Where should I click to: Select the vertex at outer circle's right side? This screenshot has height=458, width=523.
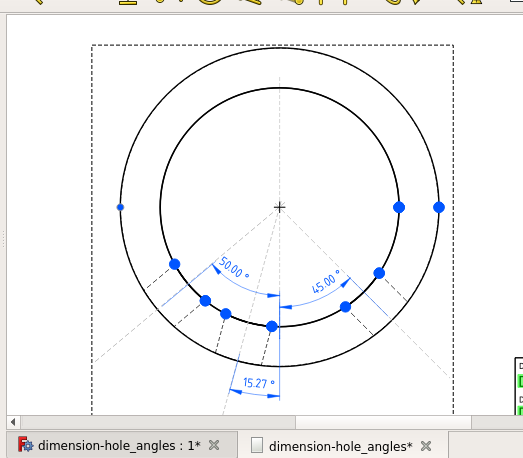pyautogui.click(x=439, y=207)
